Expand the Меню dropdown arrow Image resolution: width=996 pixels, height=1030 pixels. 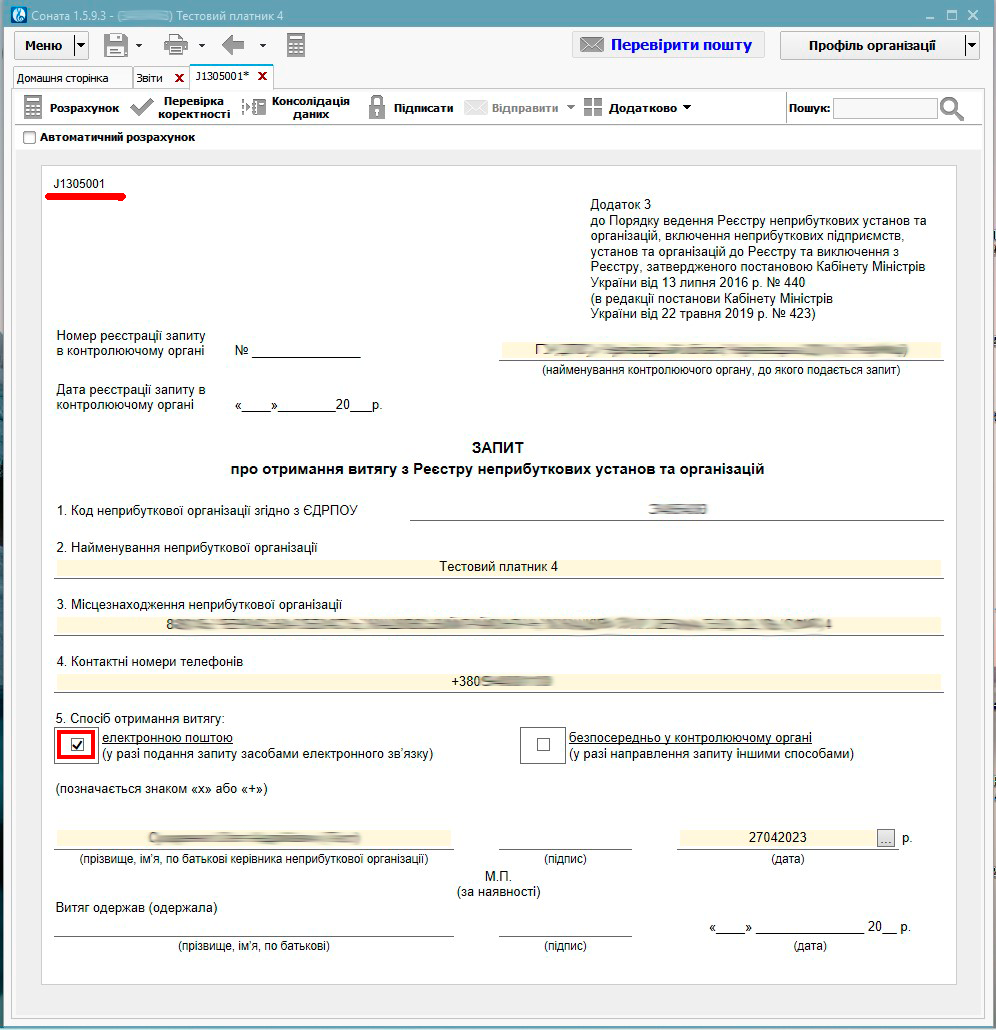(81, 45)
